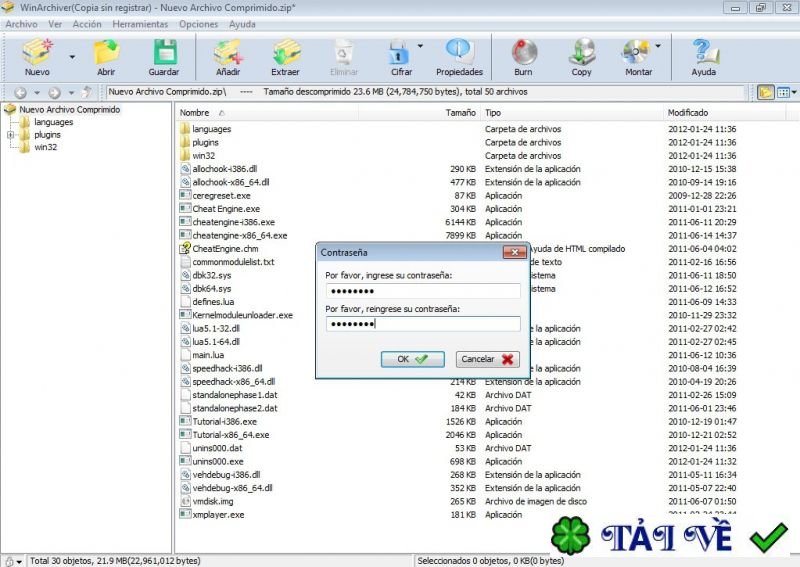Screen dimensions: 800x567
Task: Open the Opciones menu
Action: (x=198, y=24)
